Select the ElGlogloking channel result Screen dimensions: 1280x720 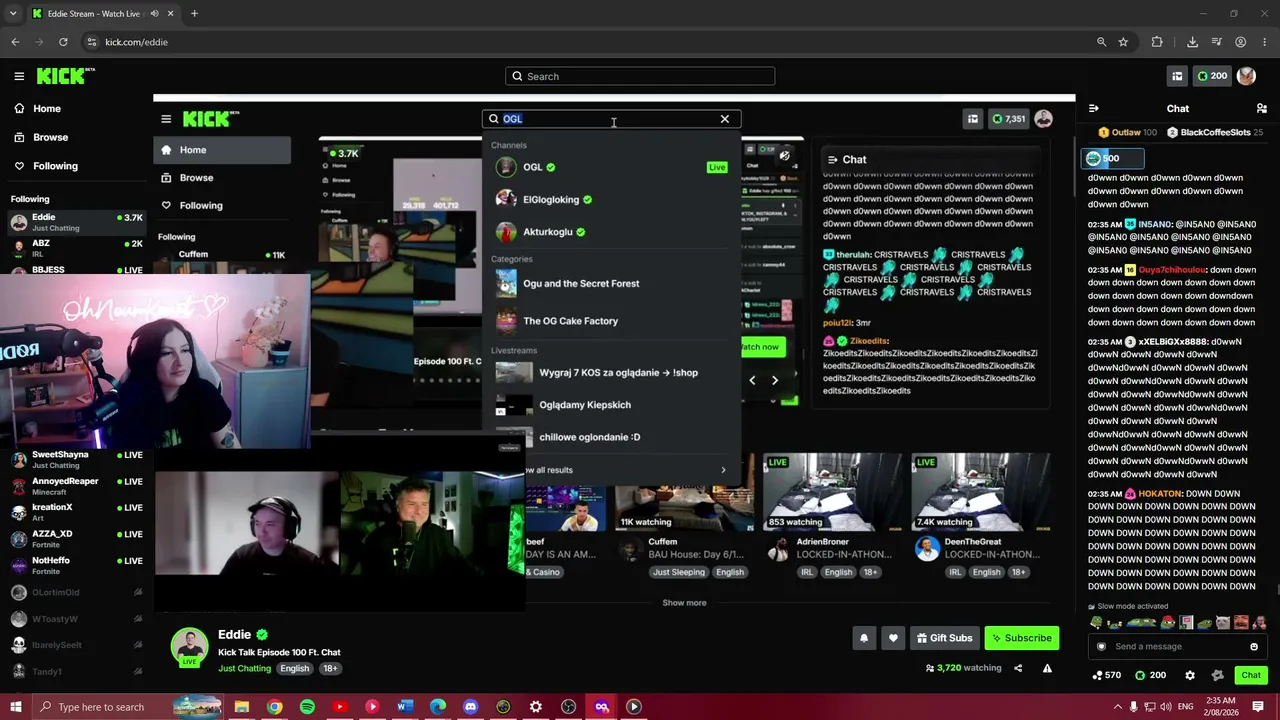tap(611, 199)
